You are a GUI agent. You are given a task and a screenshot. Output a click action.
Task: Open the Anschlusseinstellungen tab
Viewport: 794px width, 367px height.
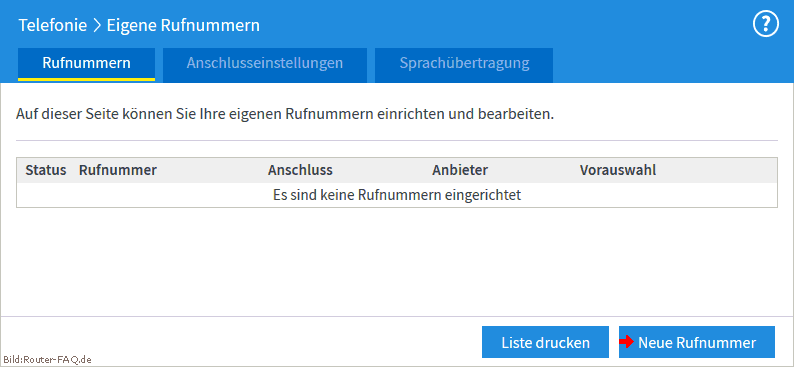point(264,64)
